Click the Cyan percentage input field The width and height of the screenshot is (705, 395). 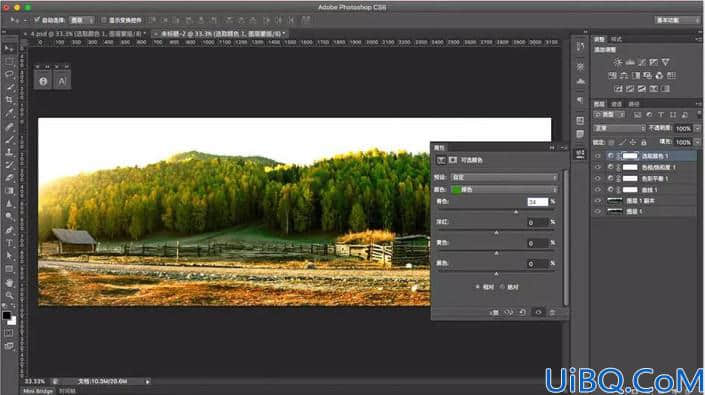point(537,202)
